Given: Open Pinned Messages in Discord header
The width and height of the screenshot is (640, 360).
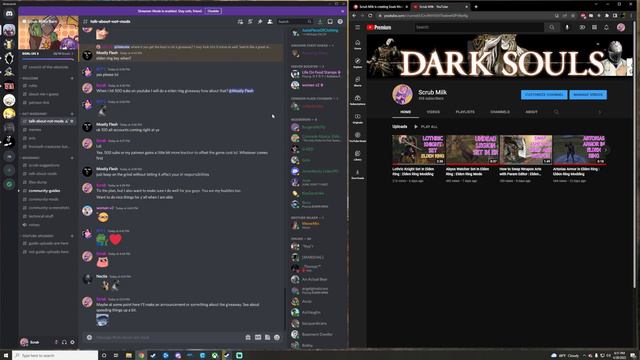Looking at the screenshot, I should pyautogui.click(x=260, y=22).
